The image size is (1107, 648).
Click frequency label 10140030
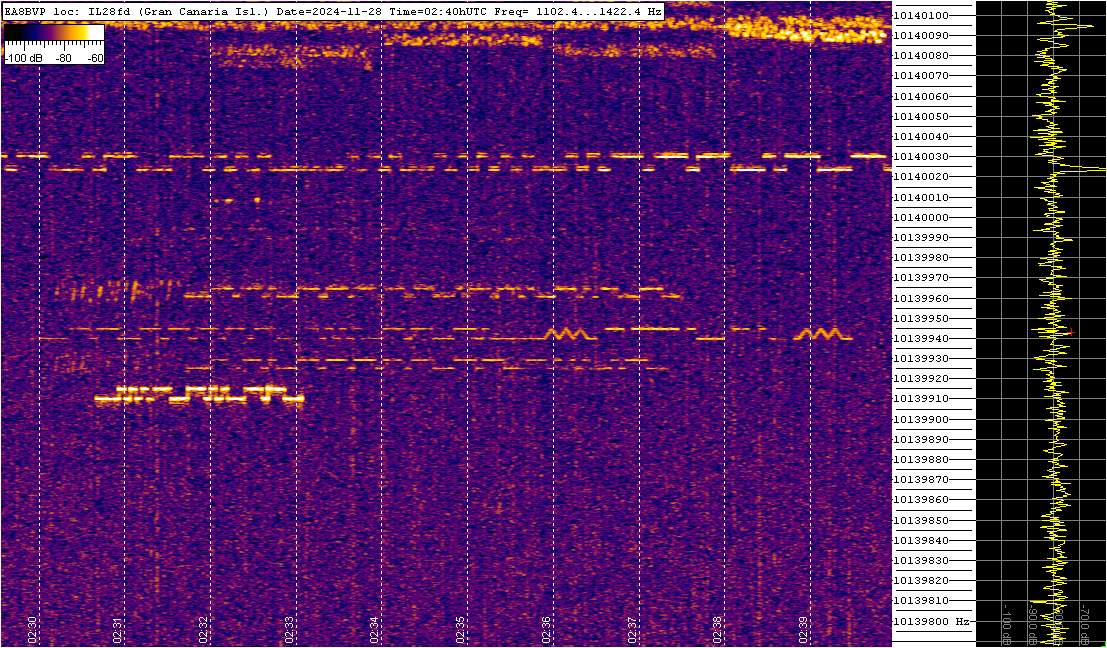pos(920,157)
